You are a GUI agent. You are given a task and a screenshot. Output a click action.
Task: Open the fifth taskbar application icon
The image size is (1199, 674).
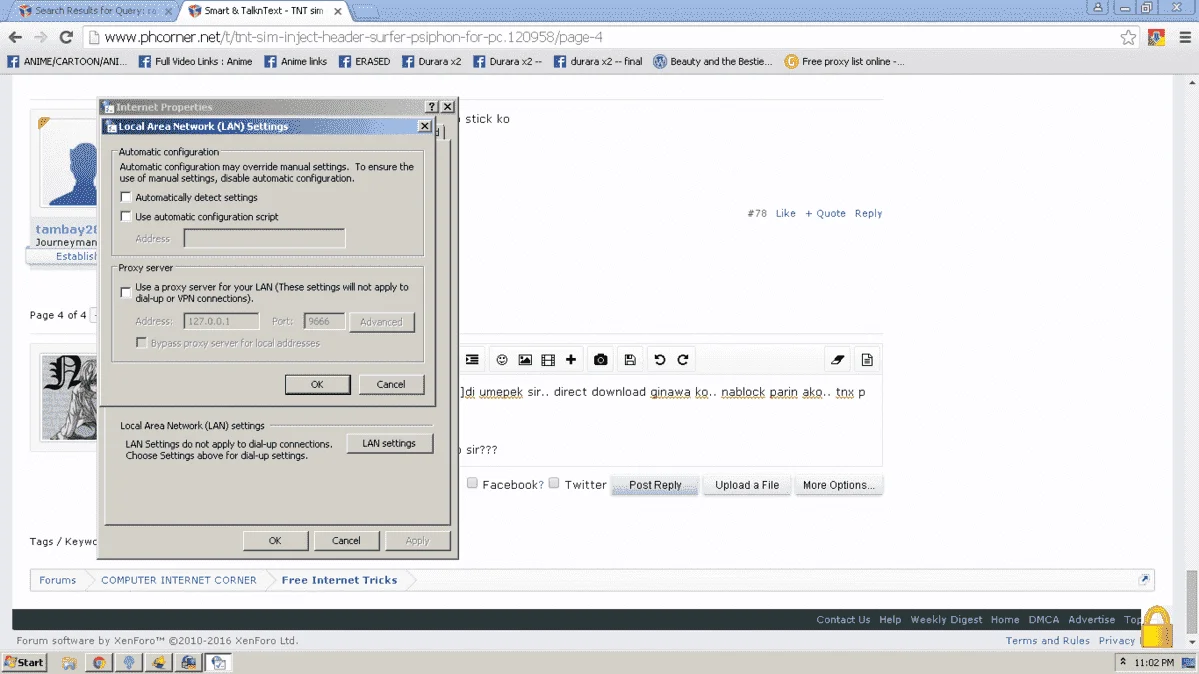pyautogui.click(x=188, y=663)
